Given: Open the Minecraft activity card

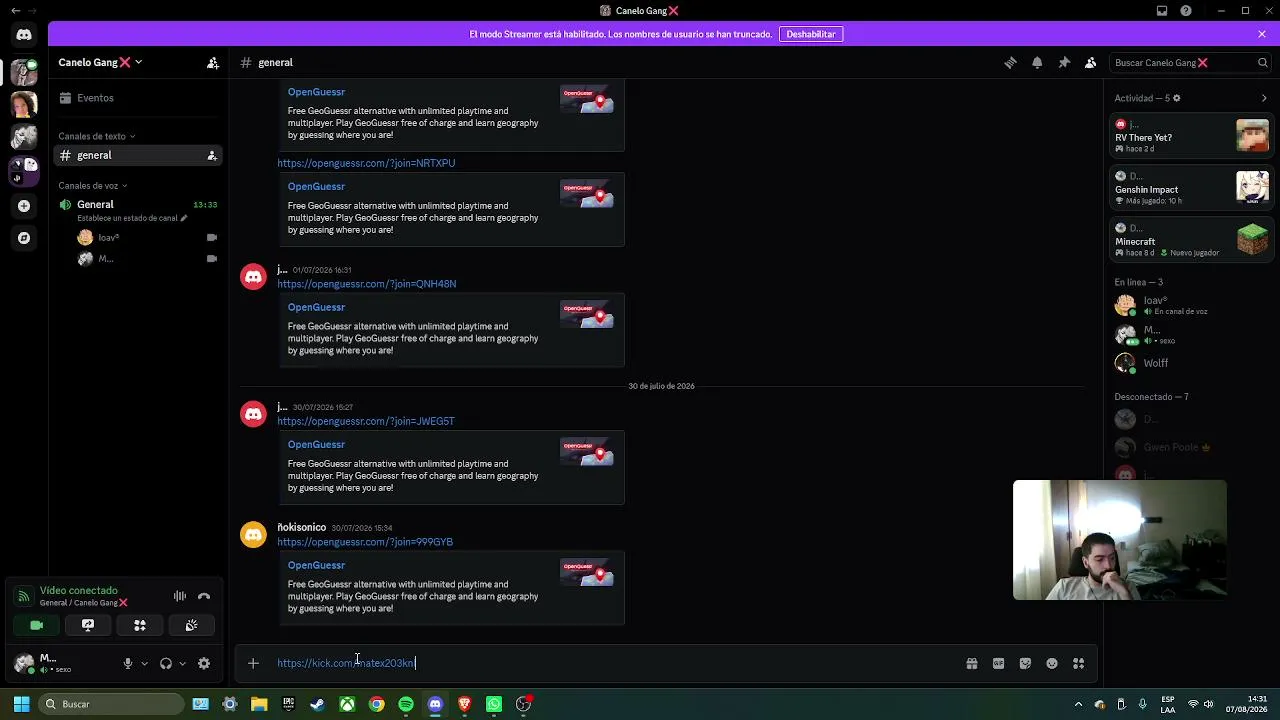Looking at the screenshot, I should tap(1191, 240).
